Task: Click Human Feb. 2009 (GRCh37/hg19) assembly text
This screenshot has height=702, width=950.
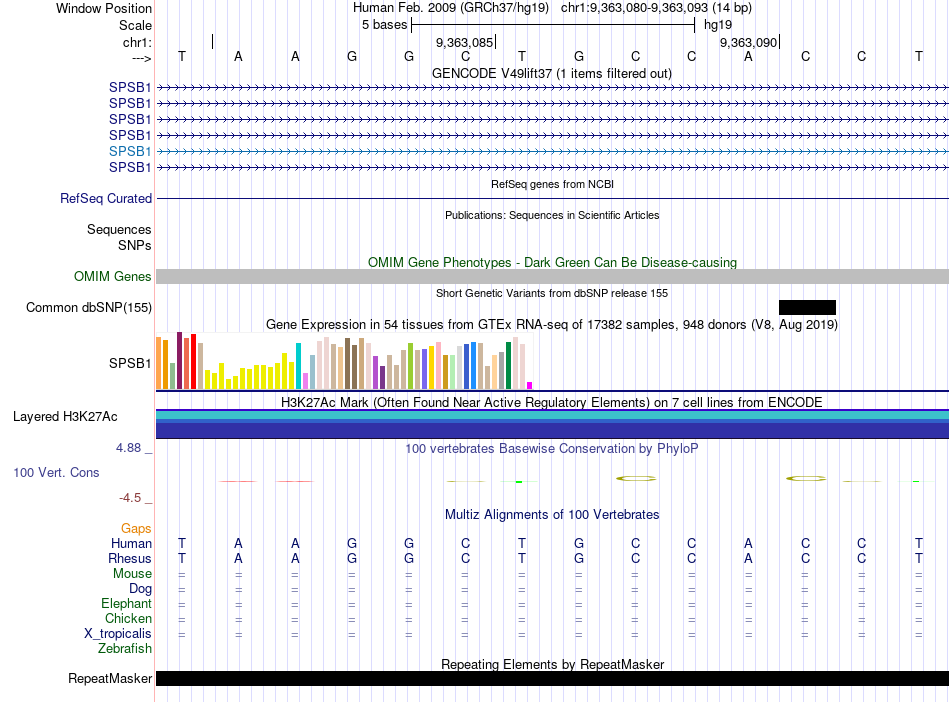Action: [x=451, y=8]
